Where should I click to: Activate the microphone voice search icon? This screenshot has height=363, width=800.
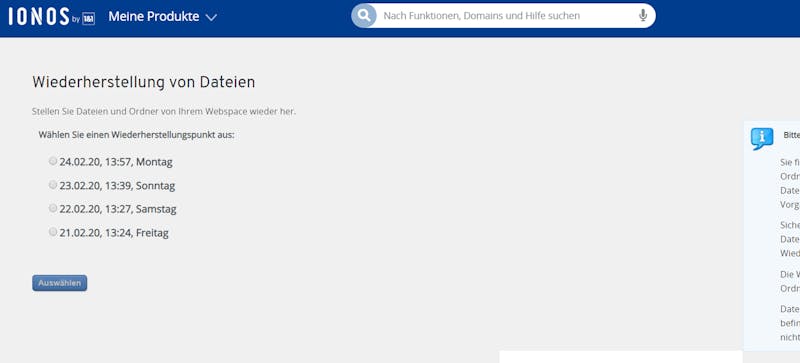[643, 16]
